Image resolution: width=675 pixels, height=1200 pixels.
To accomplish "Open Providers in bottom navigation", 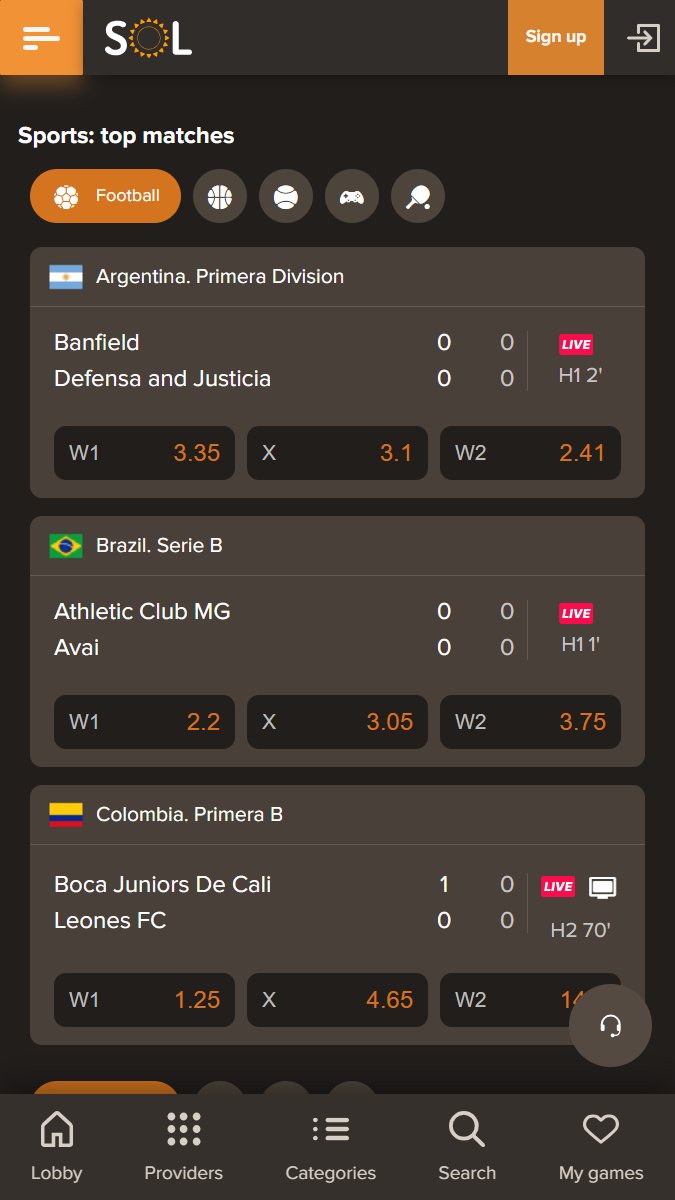I will coord(184,1147).
